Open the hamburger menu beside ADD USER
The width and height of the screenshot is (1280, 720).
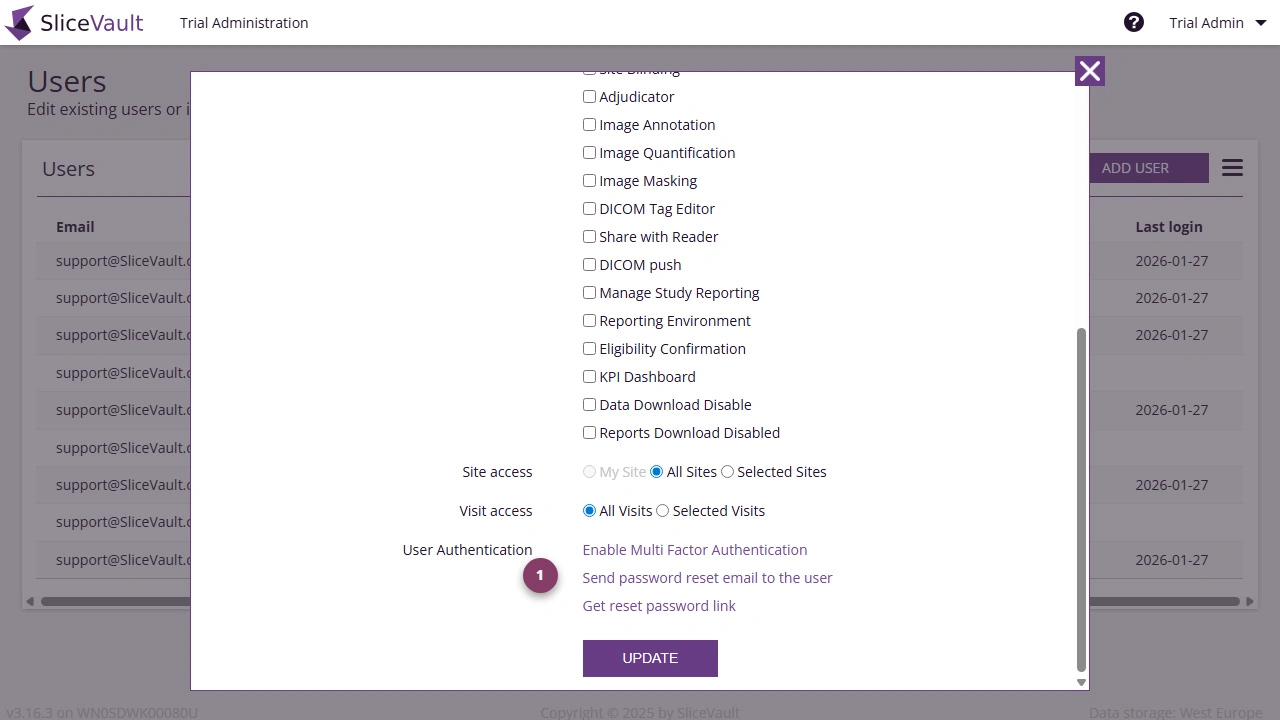tap(1232, 167)
